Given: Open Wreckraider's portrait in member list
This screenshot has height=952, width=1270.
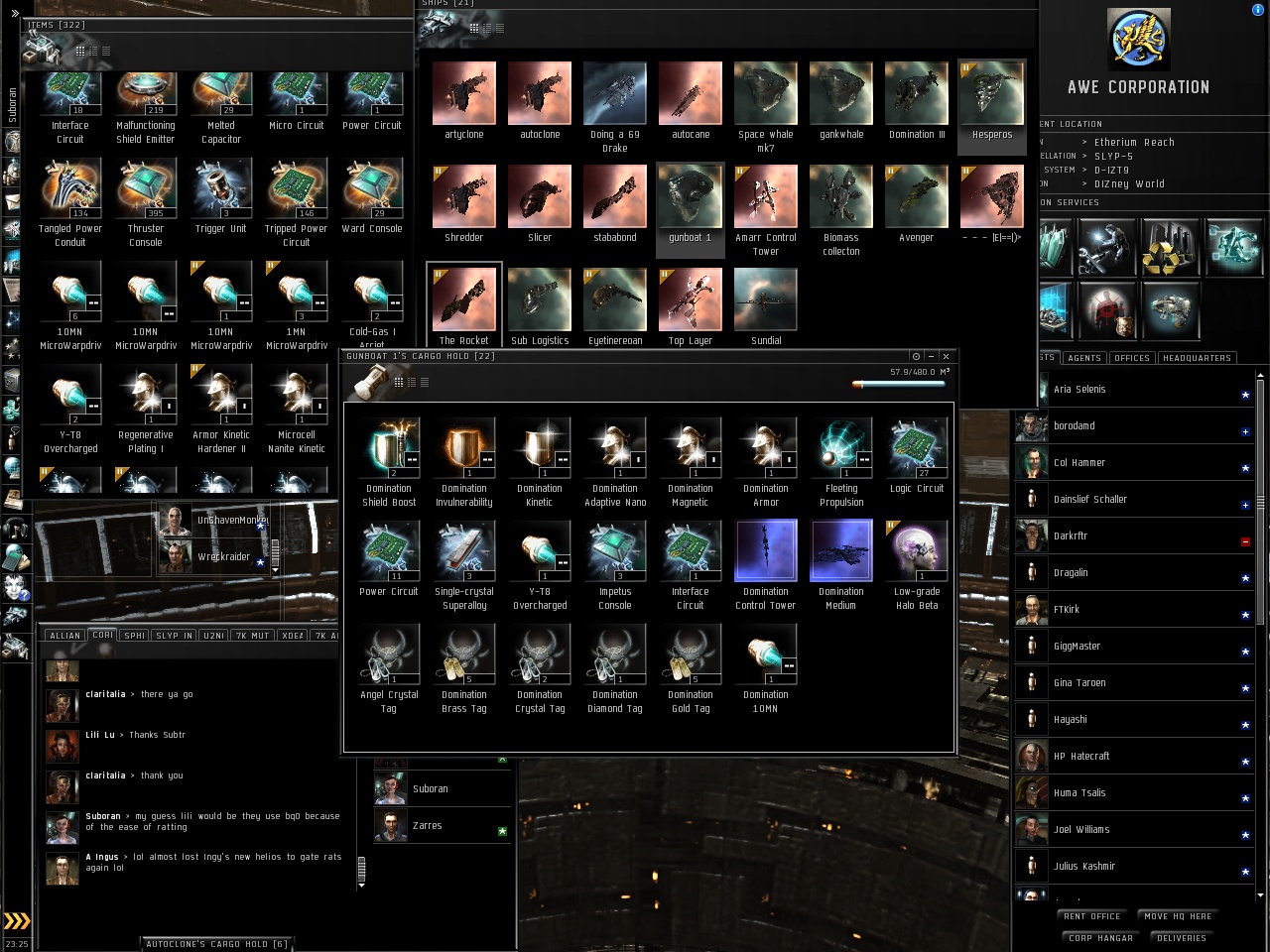Looking at the screenshot, I should tap(175, 557).
